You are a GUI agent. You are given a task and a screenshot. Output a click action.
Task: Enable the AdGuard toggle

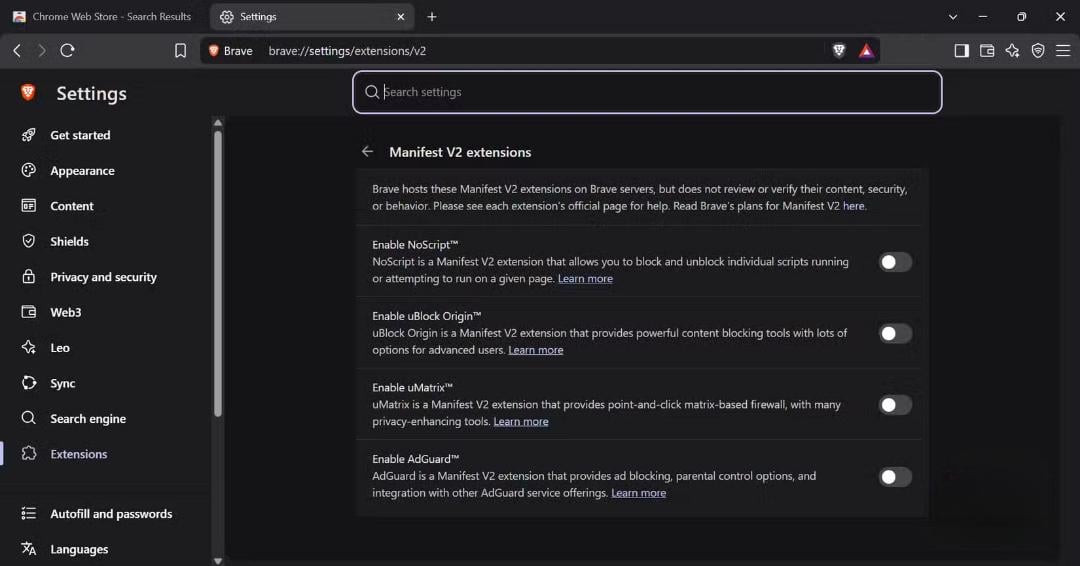pos(895,476)
